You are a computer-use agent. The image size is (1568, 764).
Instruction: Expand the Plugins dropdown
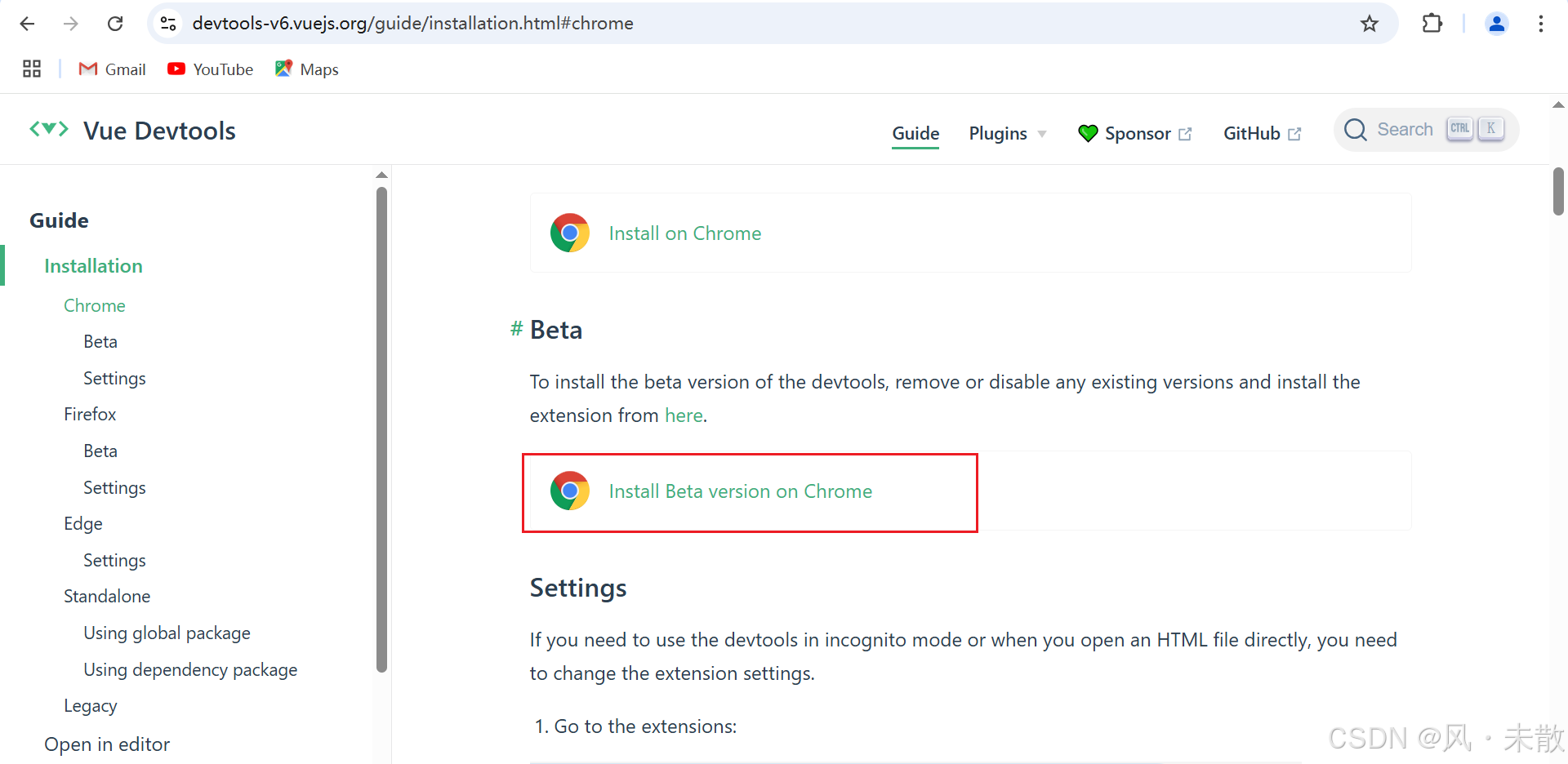[x=1006, y=133]
